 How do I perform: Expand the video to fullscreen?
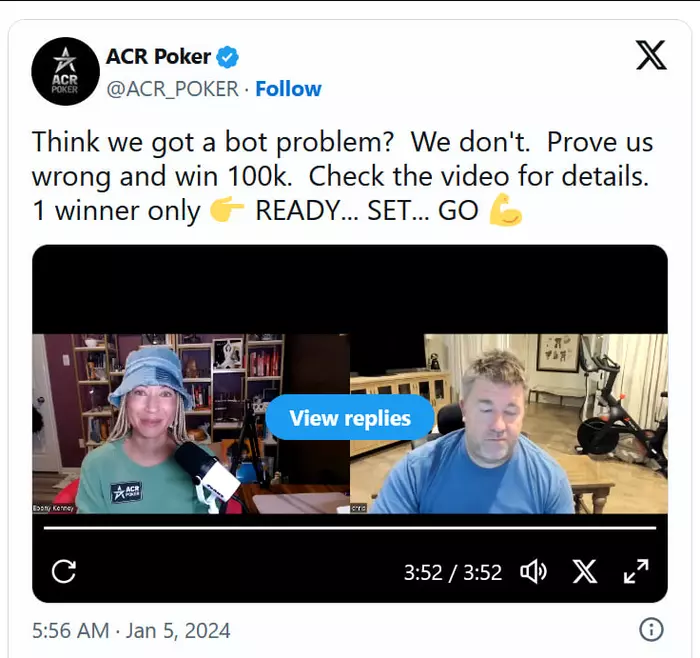[x=636, y=571]
